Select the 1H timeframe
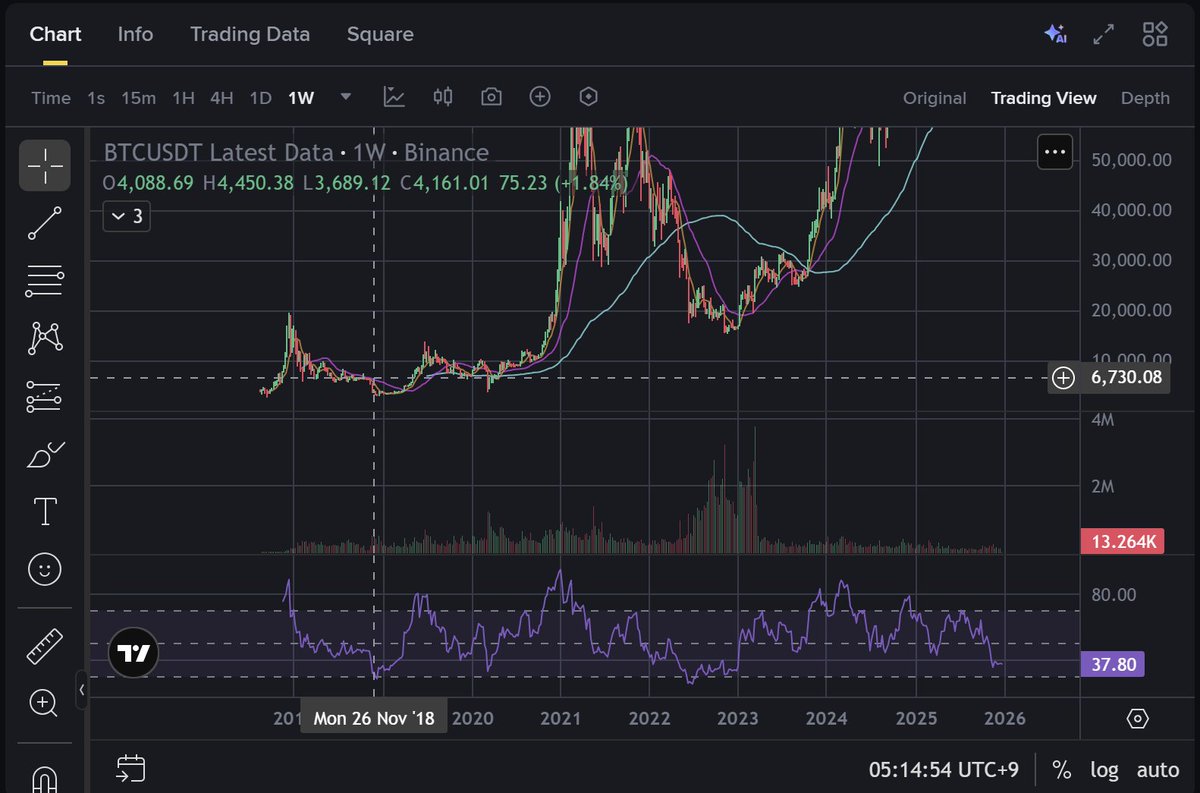The width and height of the screenshot is (1200, 793). 183,98
